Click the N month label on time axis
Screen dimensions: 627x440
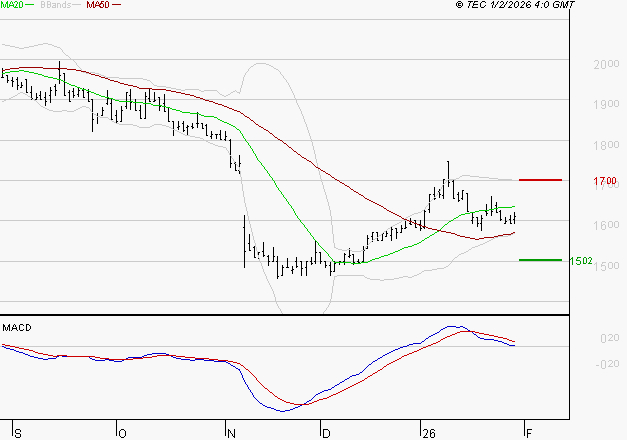click(231, 434)
